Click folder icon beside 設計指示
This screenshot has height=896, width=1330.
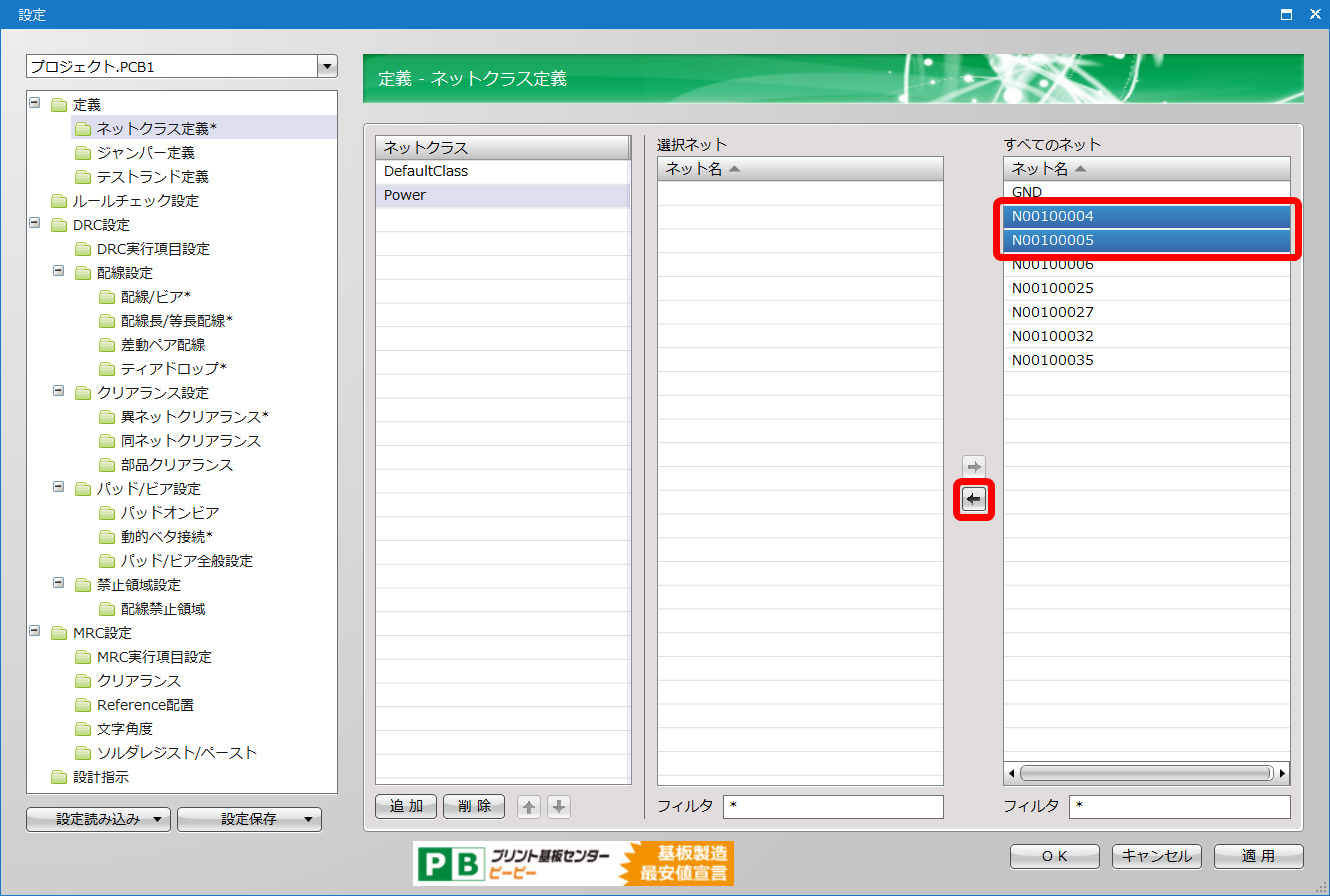59,777
